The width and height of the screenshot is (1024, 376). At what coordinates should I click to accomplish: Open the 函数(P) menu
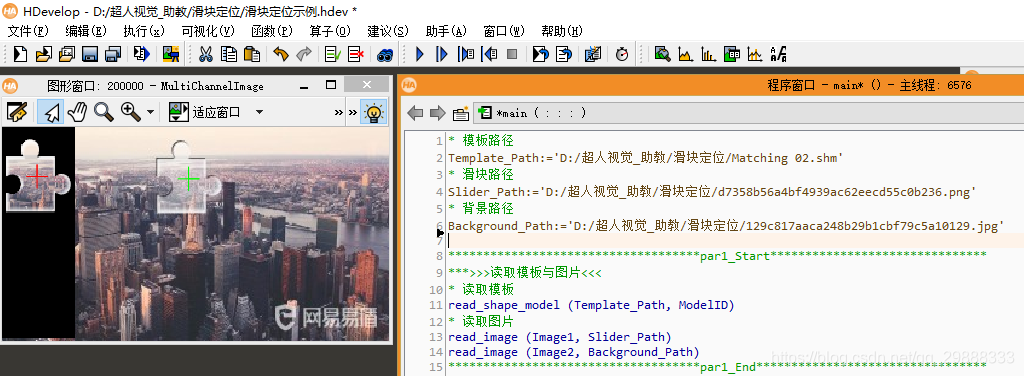click(x=272, y=31)
